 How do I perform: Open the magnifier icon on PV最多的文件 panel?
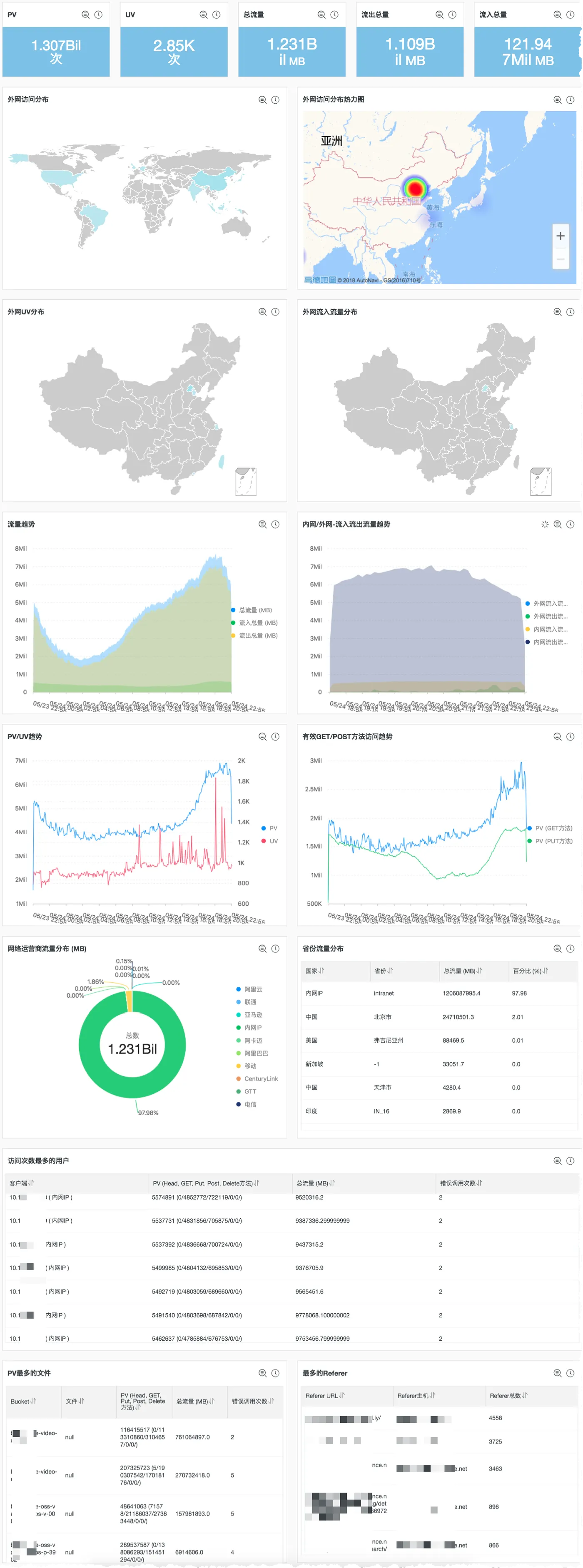pos(263,1373)
